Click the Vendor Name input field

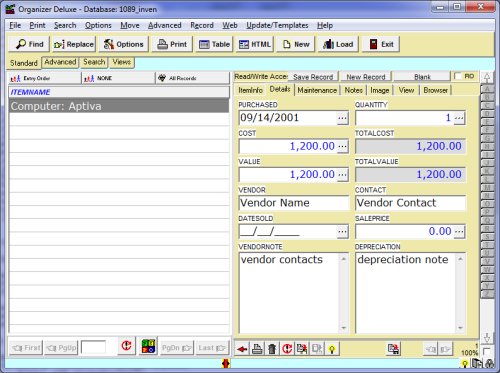(293, 203)
